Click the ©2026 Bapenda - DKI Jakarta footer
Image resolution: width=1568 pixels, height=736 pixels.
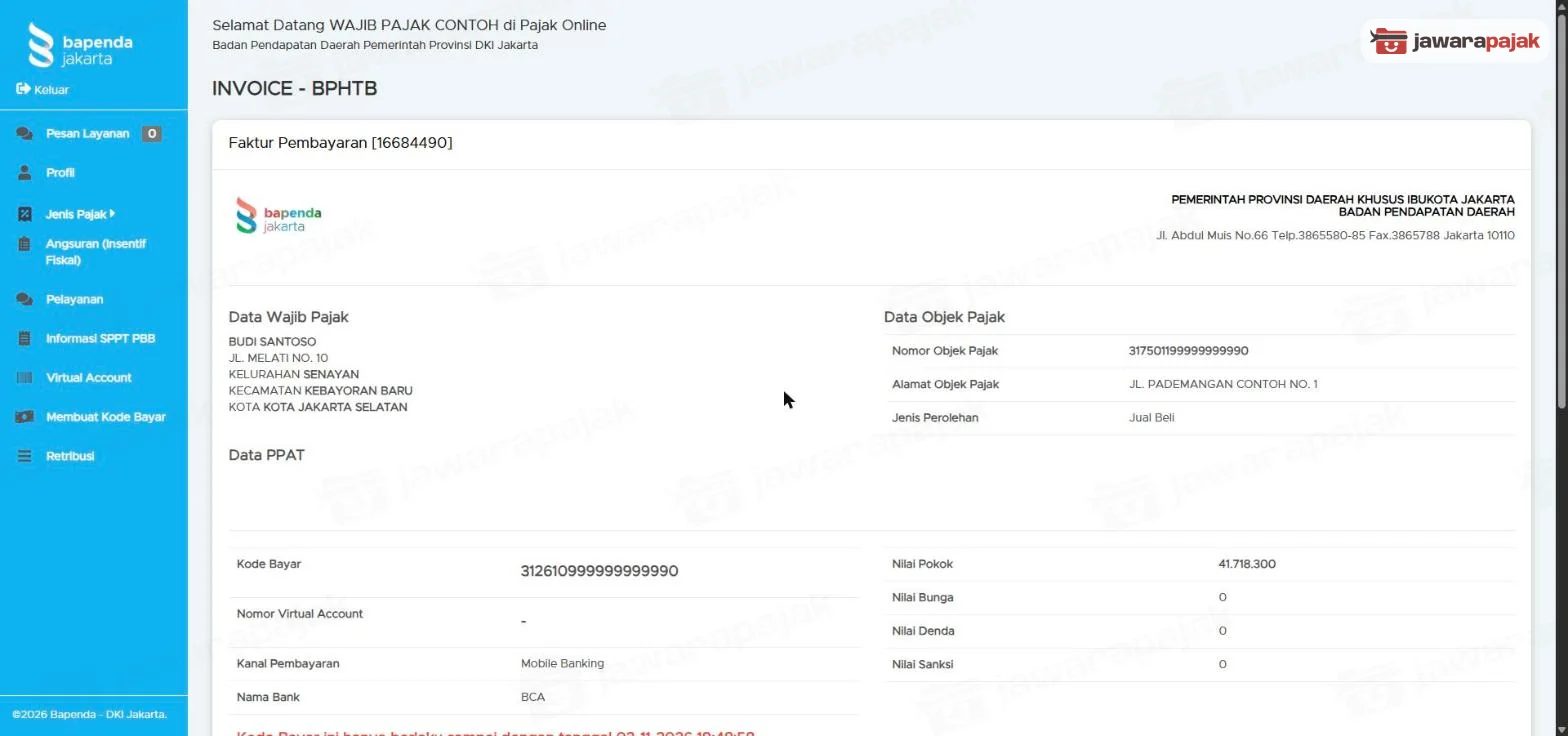(89, 714)
